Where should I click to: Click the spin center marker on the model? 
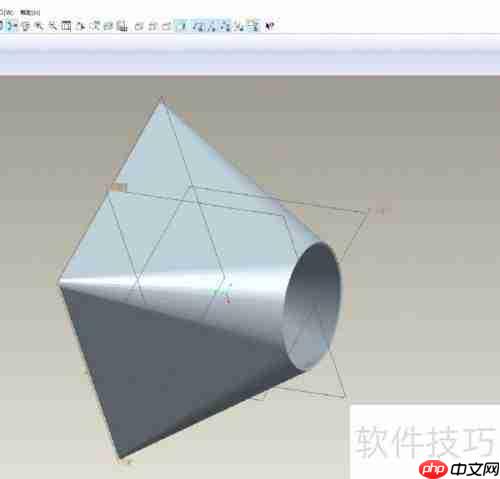(x=223, y=293)
